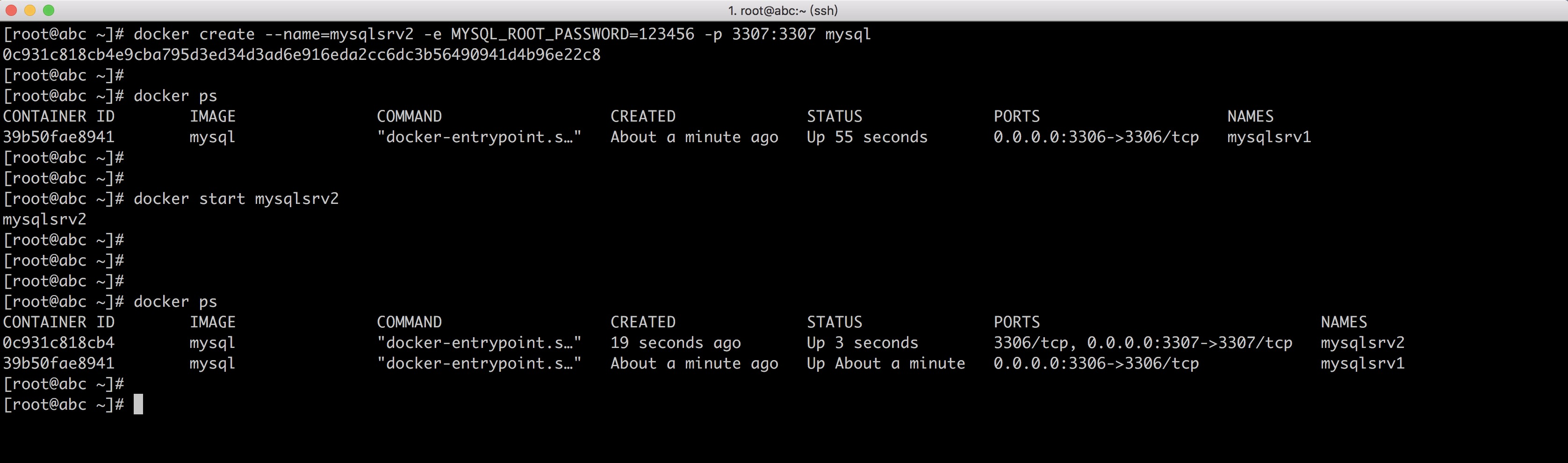Click the second 'docker ps' command
The width and height of the screenshot is (1568, 463).
[175, 302]
